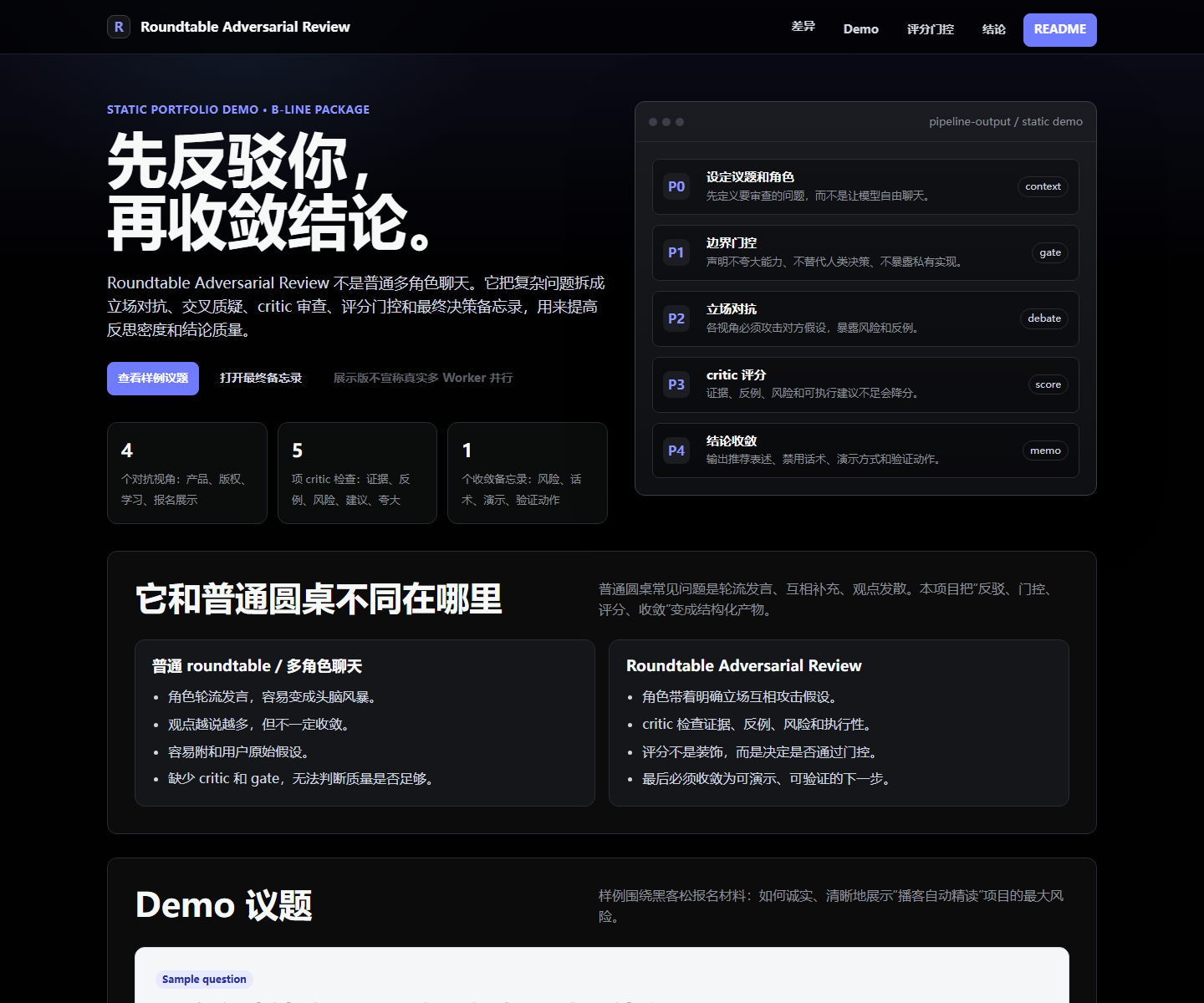This screenshot has height=1003, width=1204.
Task: Click bullet 评分不是装饰
Action: point(763,752)
